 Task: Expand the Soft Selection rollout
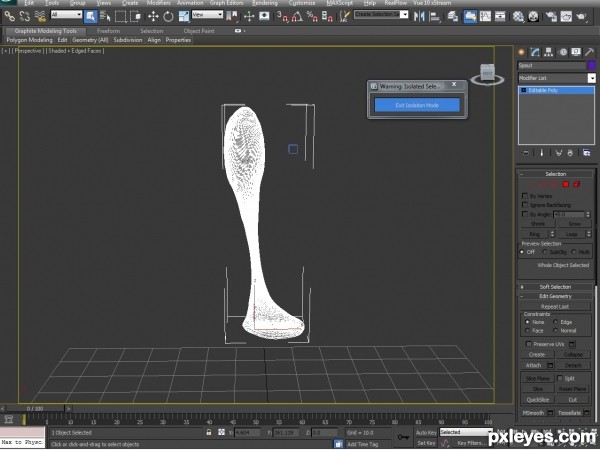555,287
